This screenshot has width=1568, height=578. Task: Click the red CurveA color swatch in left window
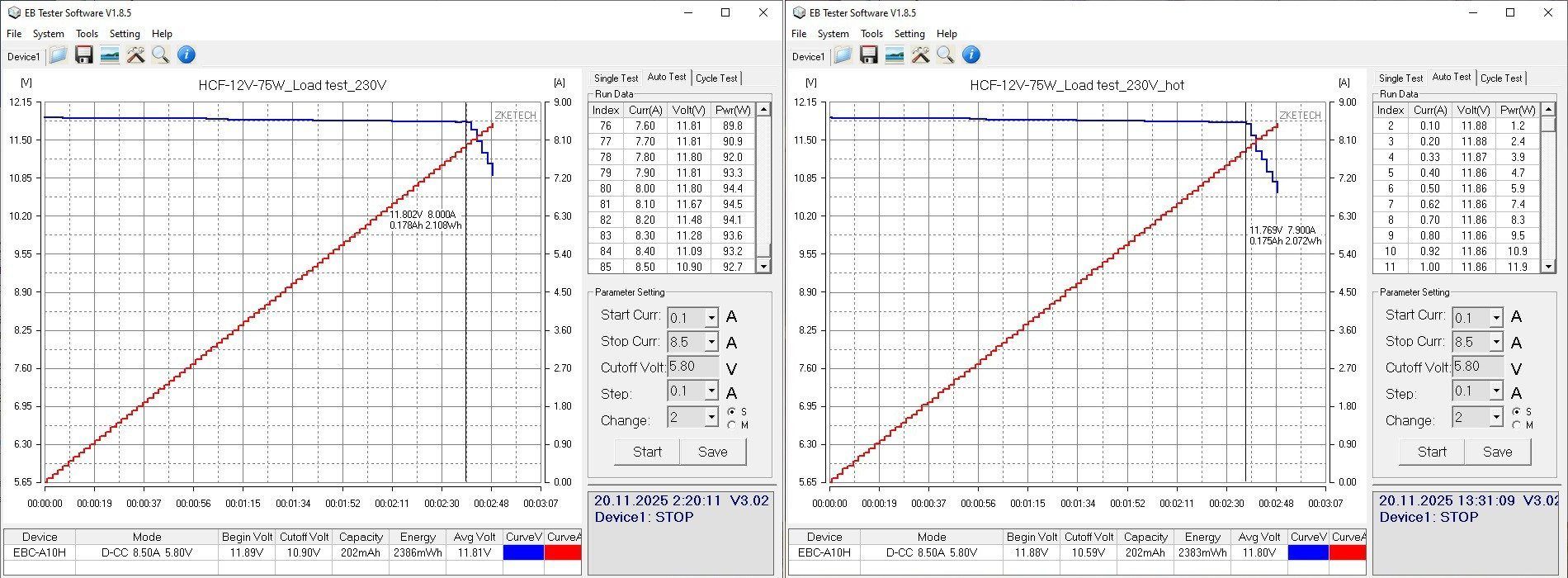click(563, 552)
